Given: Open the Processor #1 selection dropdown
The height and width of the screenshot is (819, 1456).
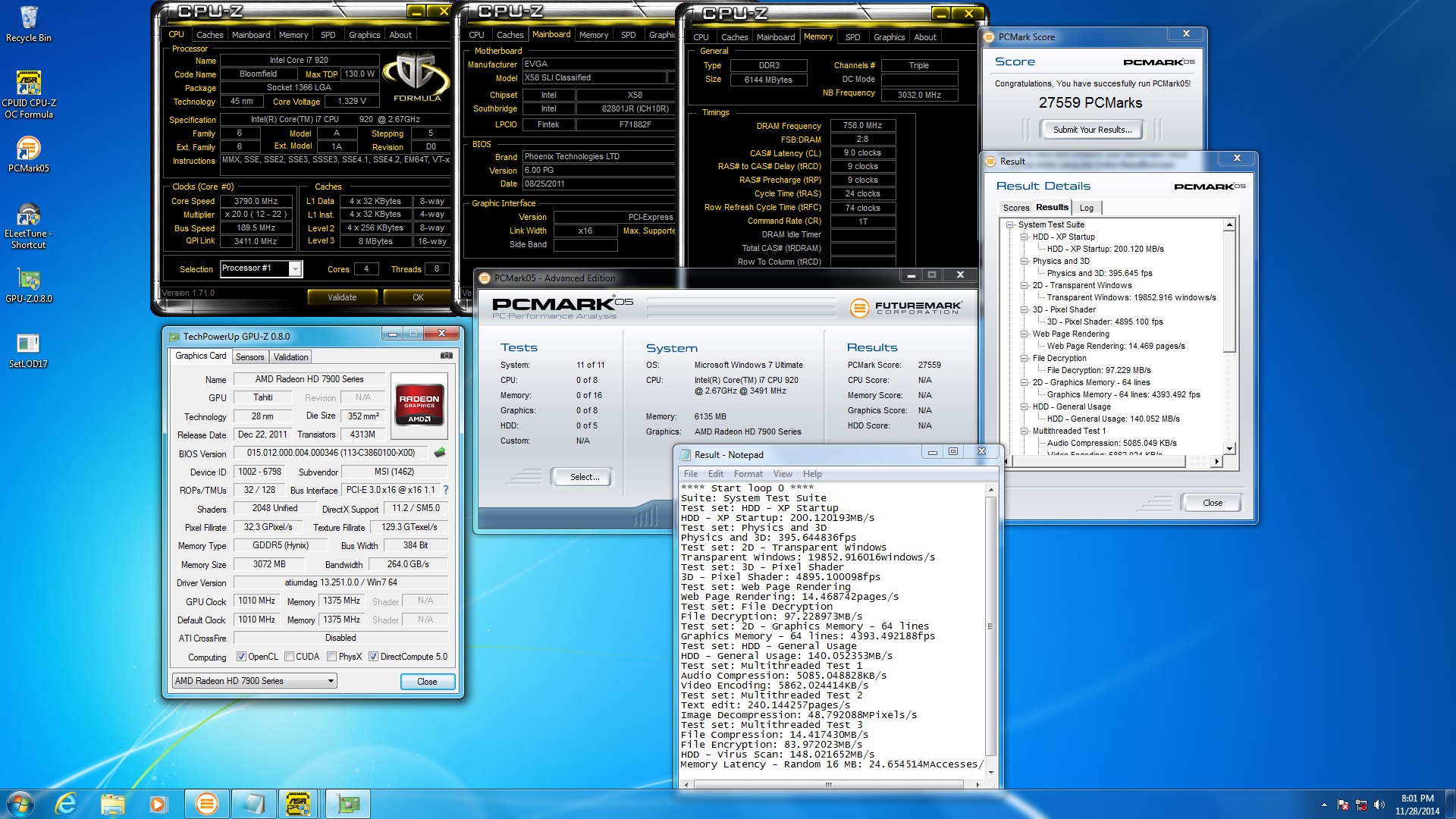Looking at the screenshot, I should [295, 268].
